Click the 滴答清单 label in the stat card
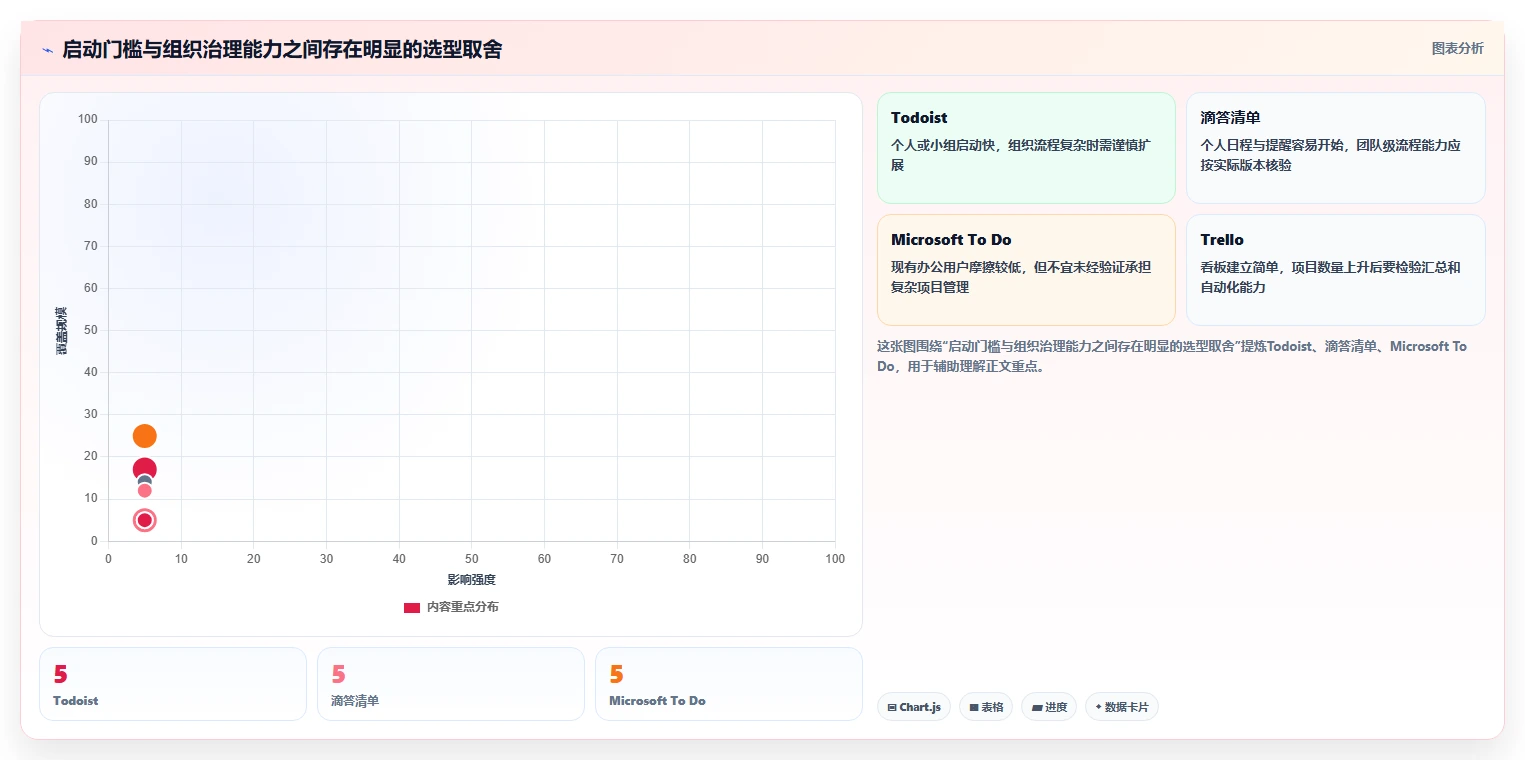The image size is (1525, 760). click(355, 701)
